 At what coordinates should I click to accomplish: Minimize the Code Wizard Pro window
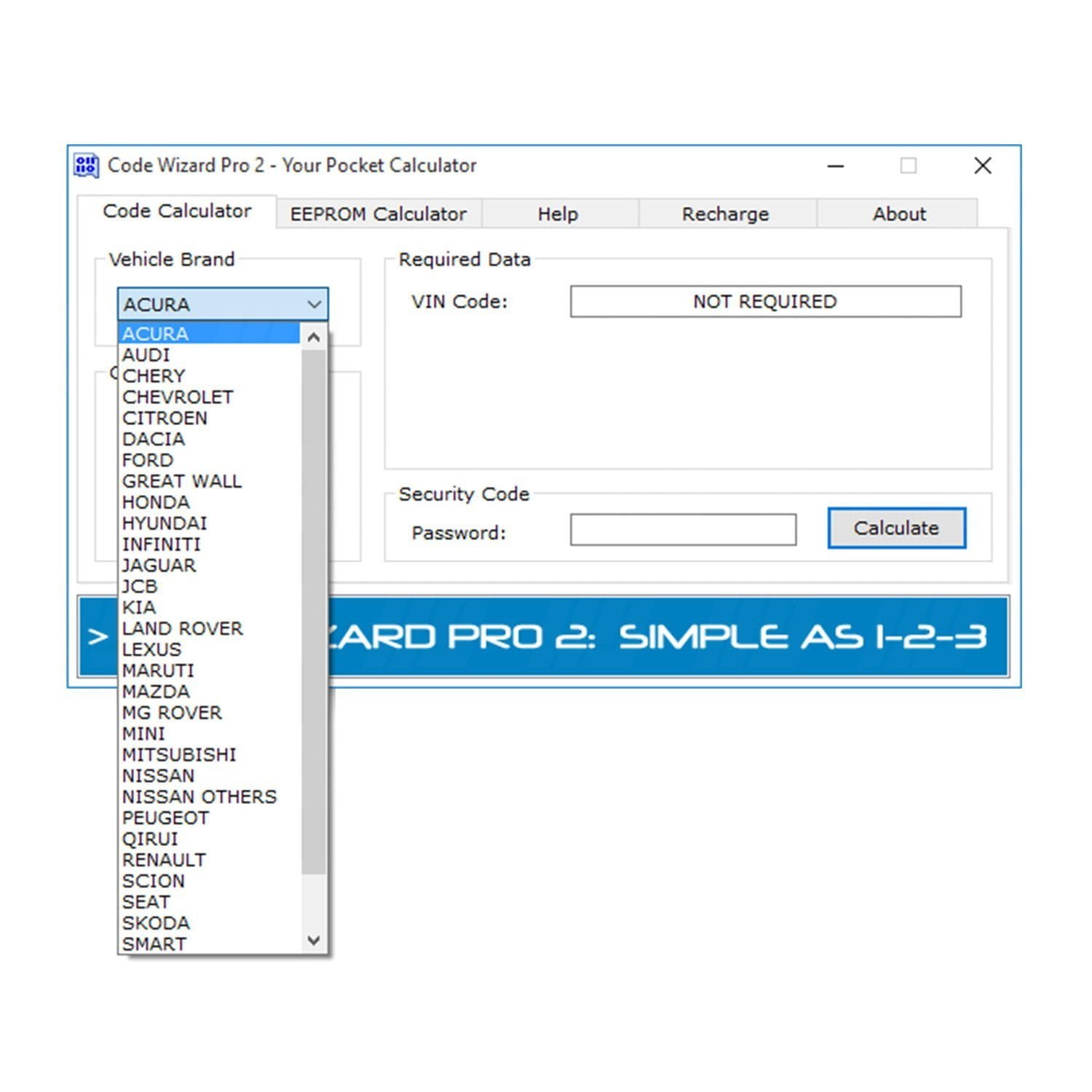836,166
